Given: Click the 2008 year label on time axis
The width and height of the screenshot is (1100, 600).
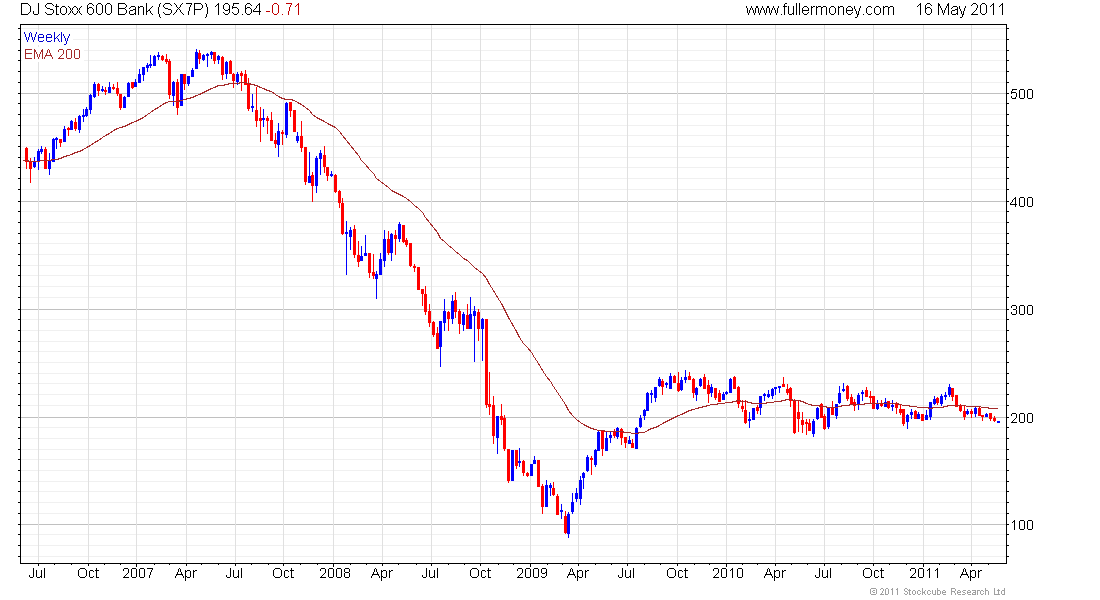Looking at the screenshot, I should 335,573.
